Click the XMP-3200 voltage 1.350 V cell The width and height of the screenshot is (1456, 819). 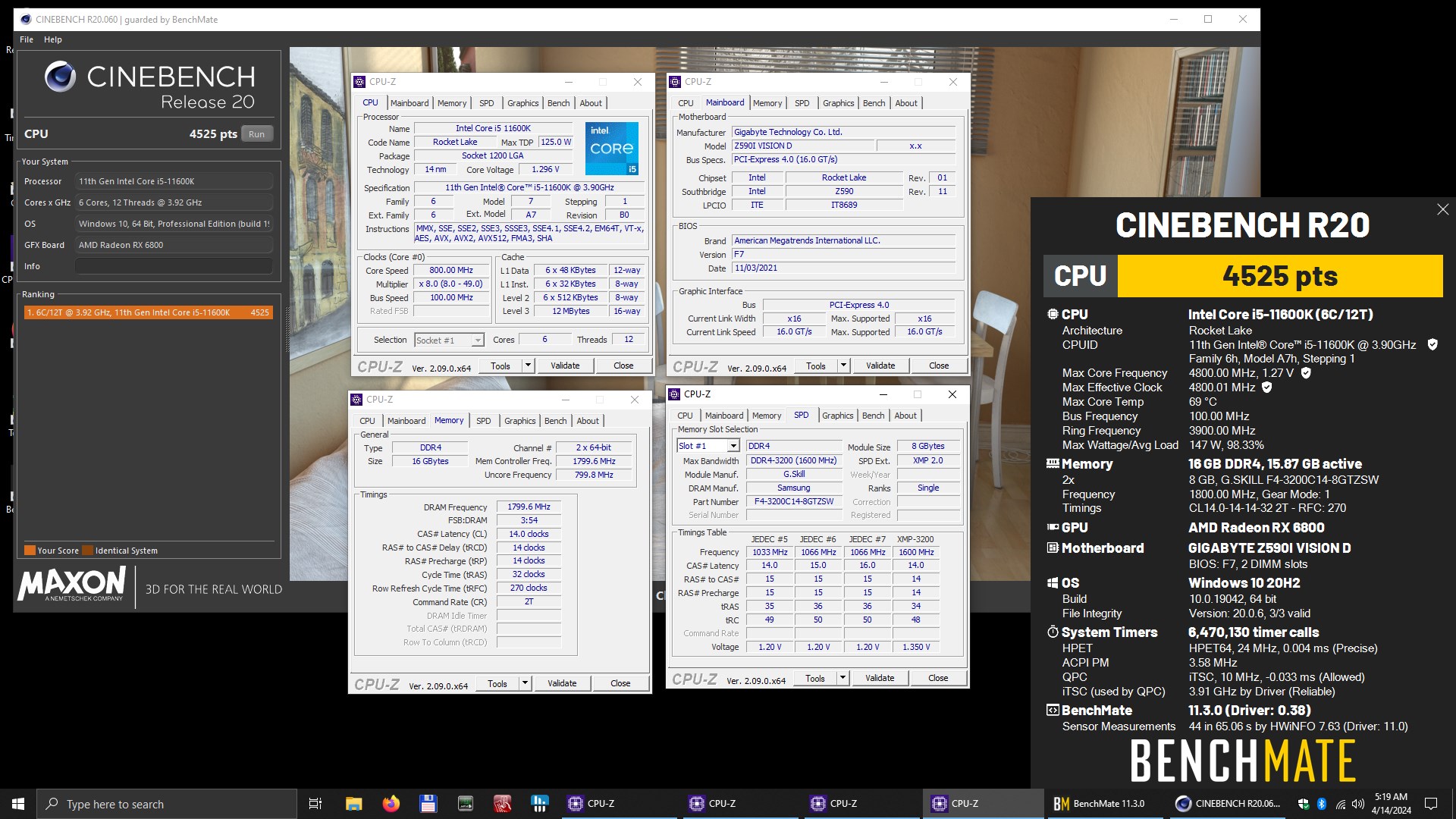point(916,648)
